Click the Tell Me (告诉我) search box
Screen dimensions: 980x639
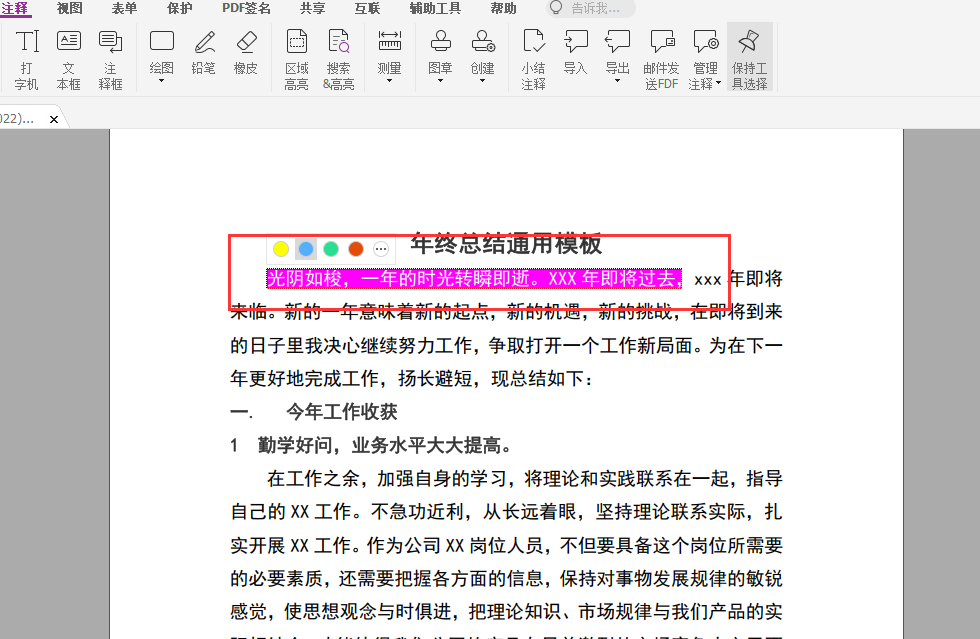click(x=590, y=8)
